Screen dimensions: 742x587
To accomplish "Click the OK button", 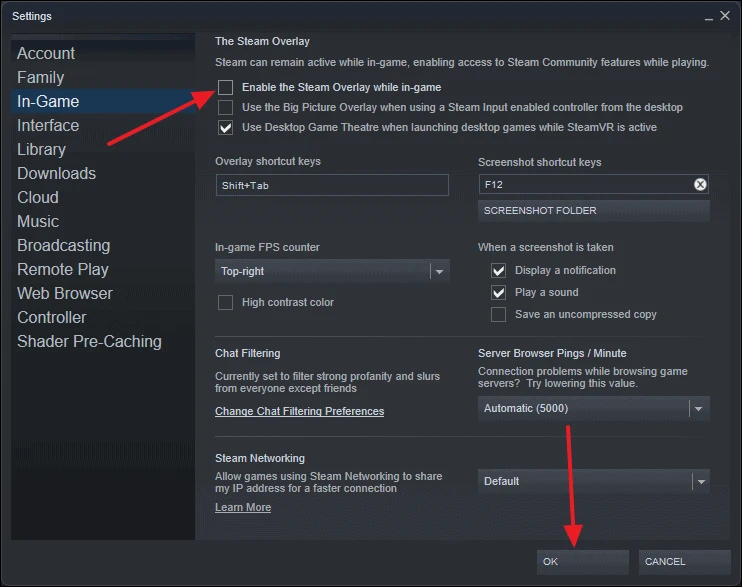I will [583, 562].
